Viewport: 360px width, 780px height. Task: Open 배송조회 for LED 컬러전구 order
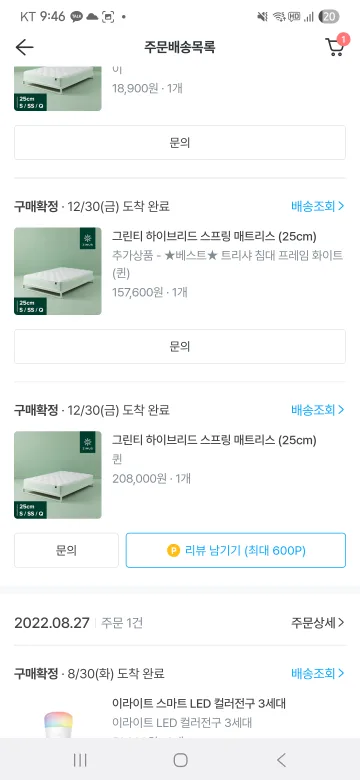click(x=317, y=674)
